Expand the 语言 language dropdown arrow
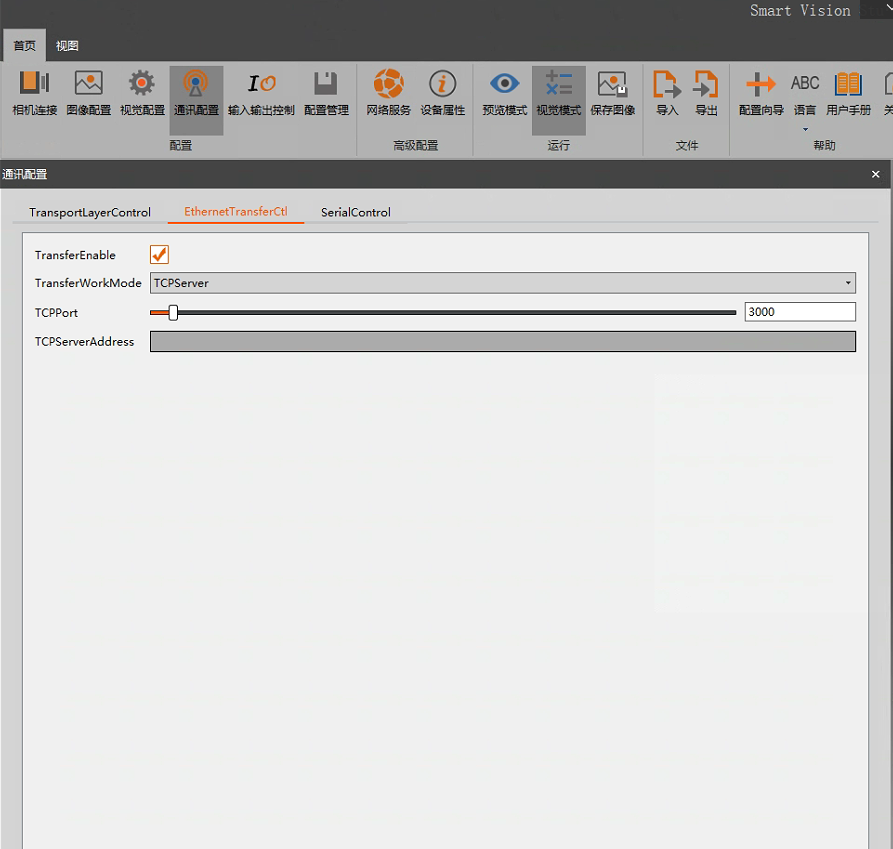Viewport: 893px width, 849px height. (805, 129)
